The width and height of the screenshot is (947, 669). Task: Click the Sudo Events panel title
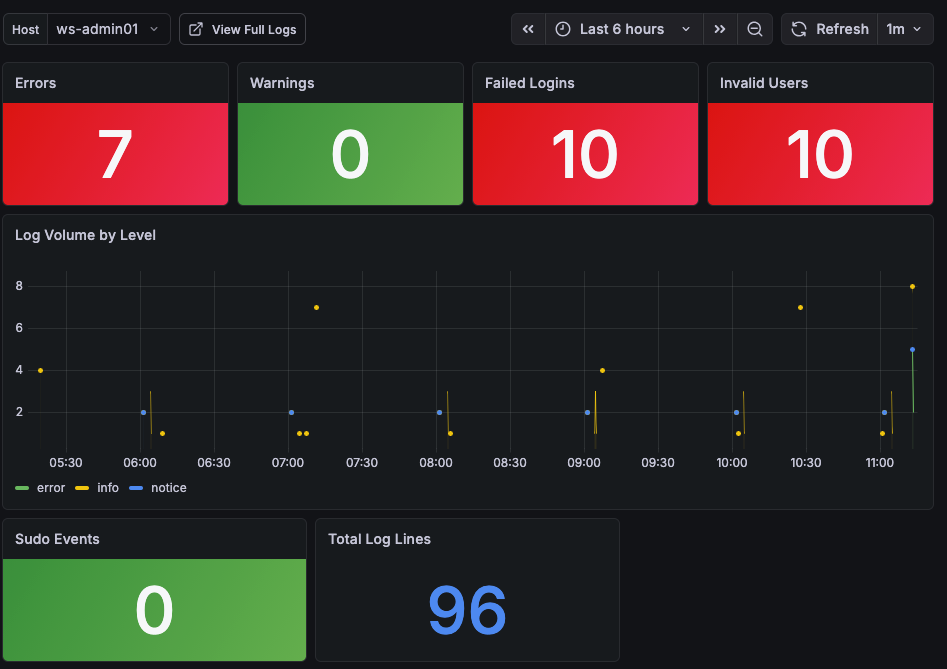pyautogui.click(x=57, y=539)
